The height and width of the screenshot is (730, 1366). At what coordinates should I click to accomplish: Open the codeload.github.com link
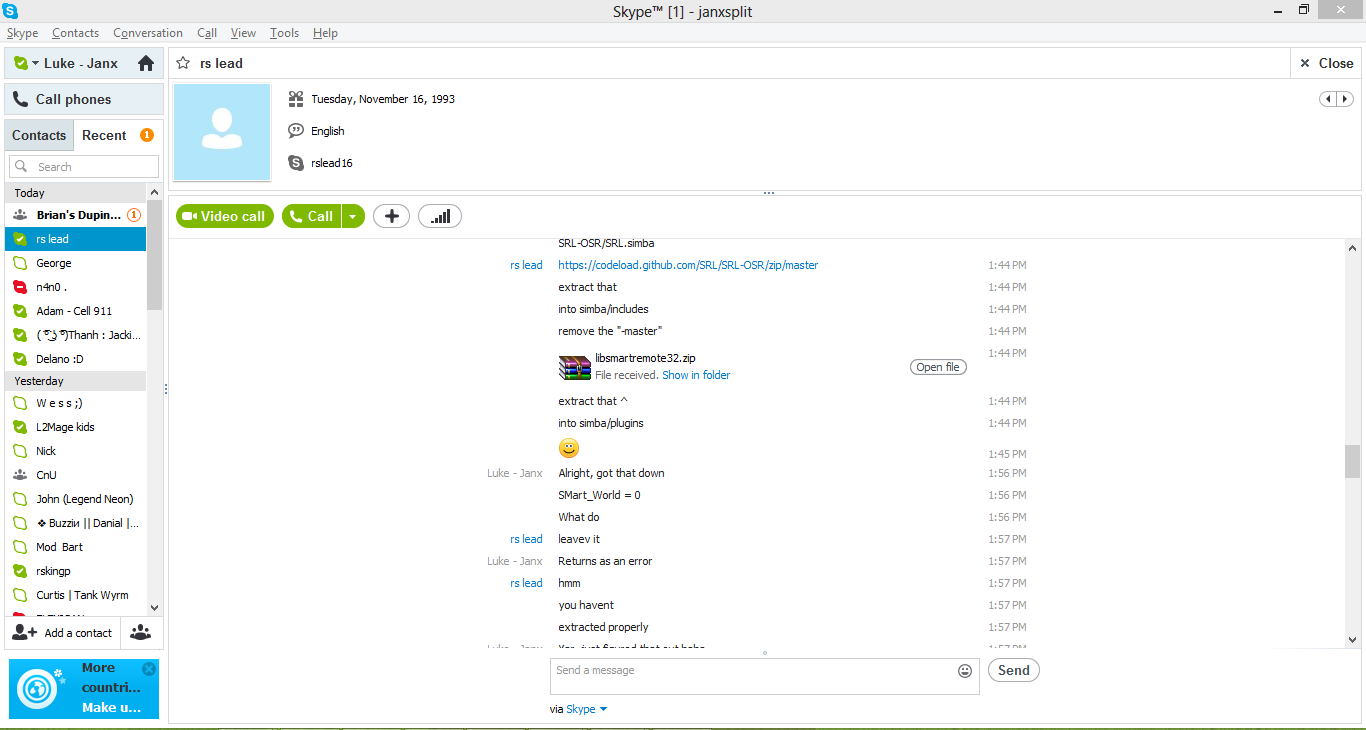point(688,265)
